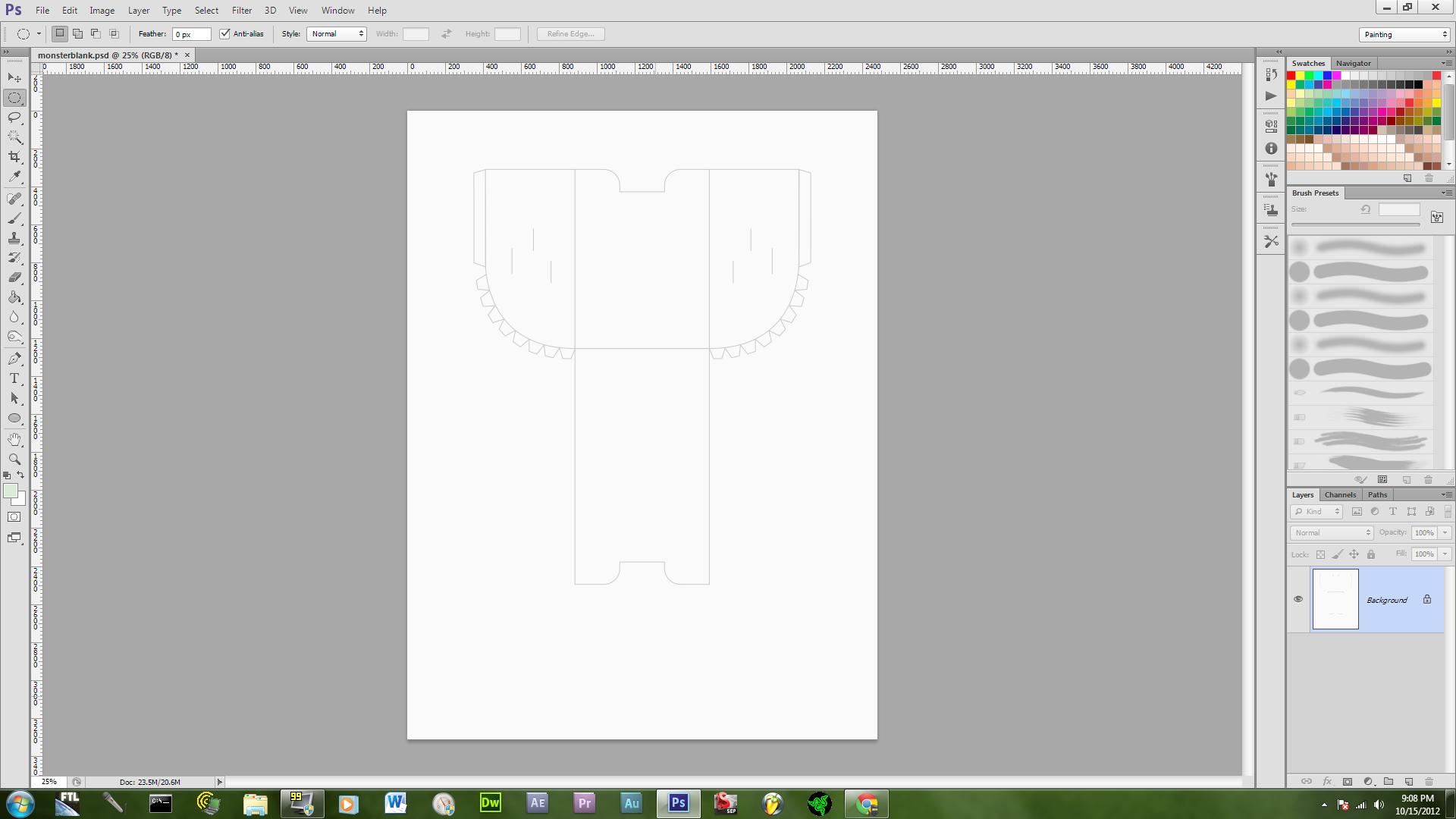Viewport: 1456px width, 819px height.
Task: Select the Sponge/Dodge tool
Action: [14, 337]
